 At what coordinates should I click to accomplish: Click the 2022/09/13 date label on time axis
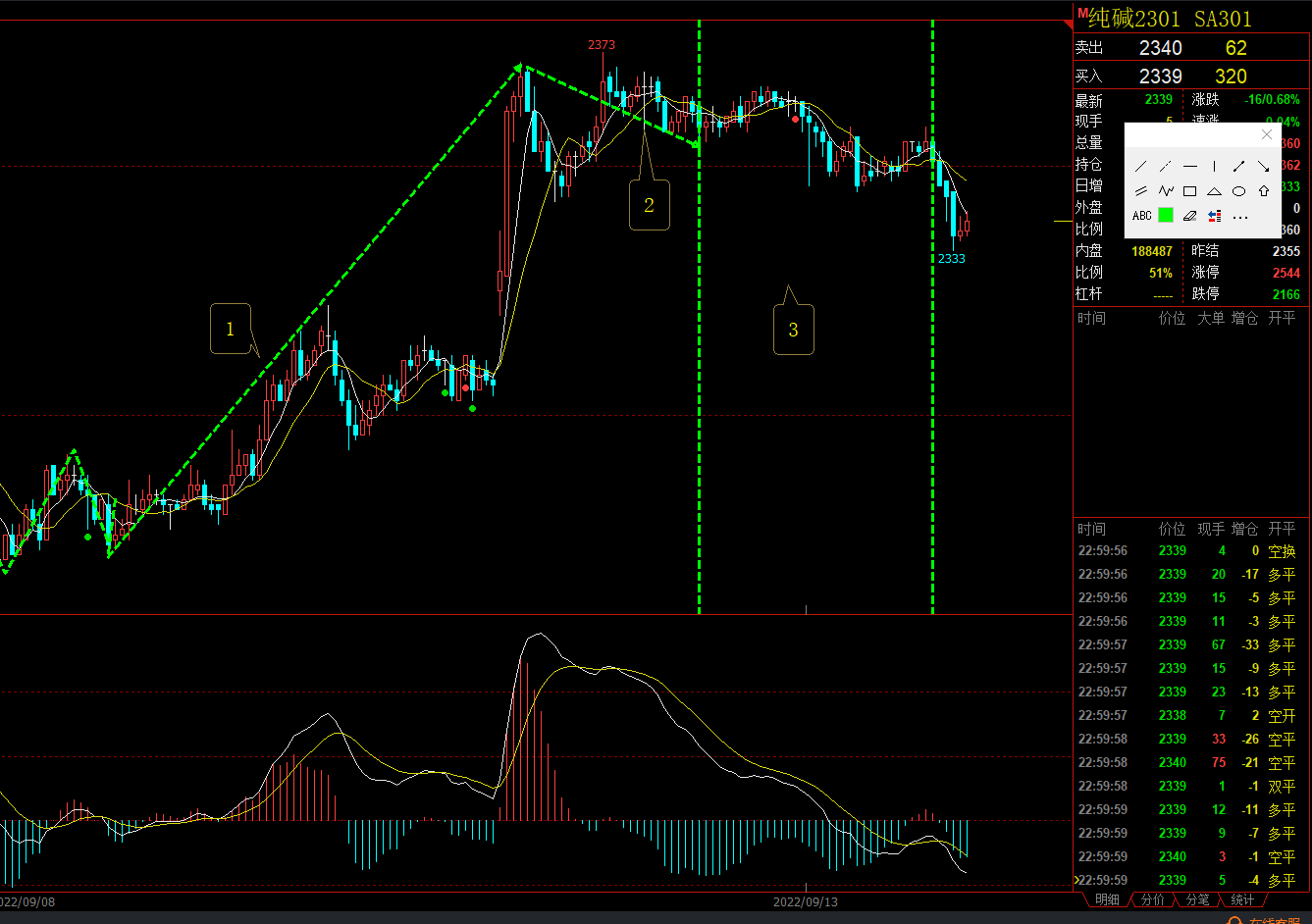pyautogui.click(x=805, y=900)
